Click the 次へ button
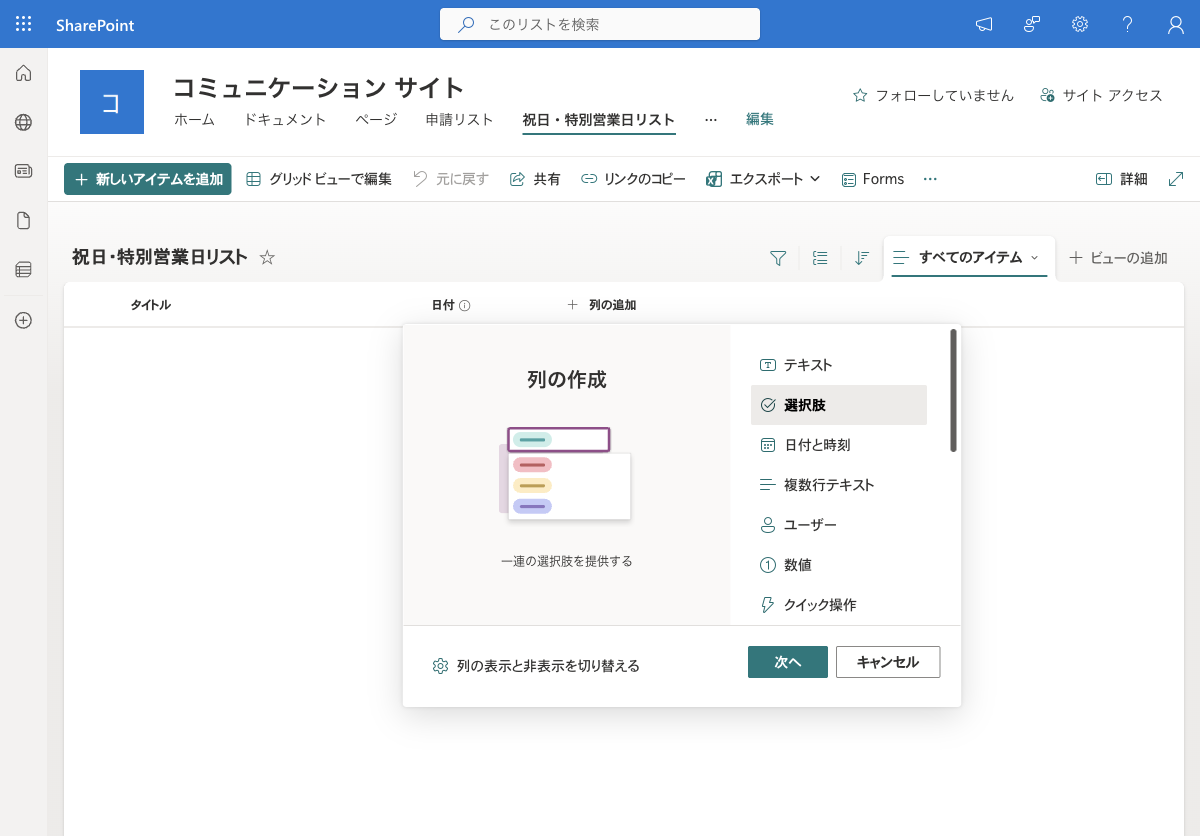 tap(788, 662)
